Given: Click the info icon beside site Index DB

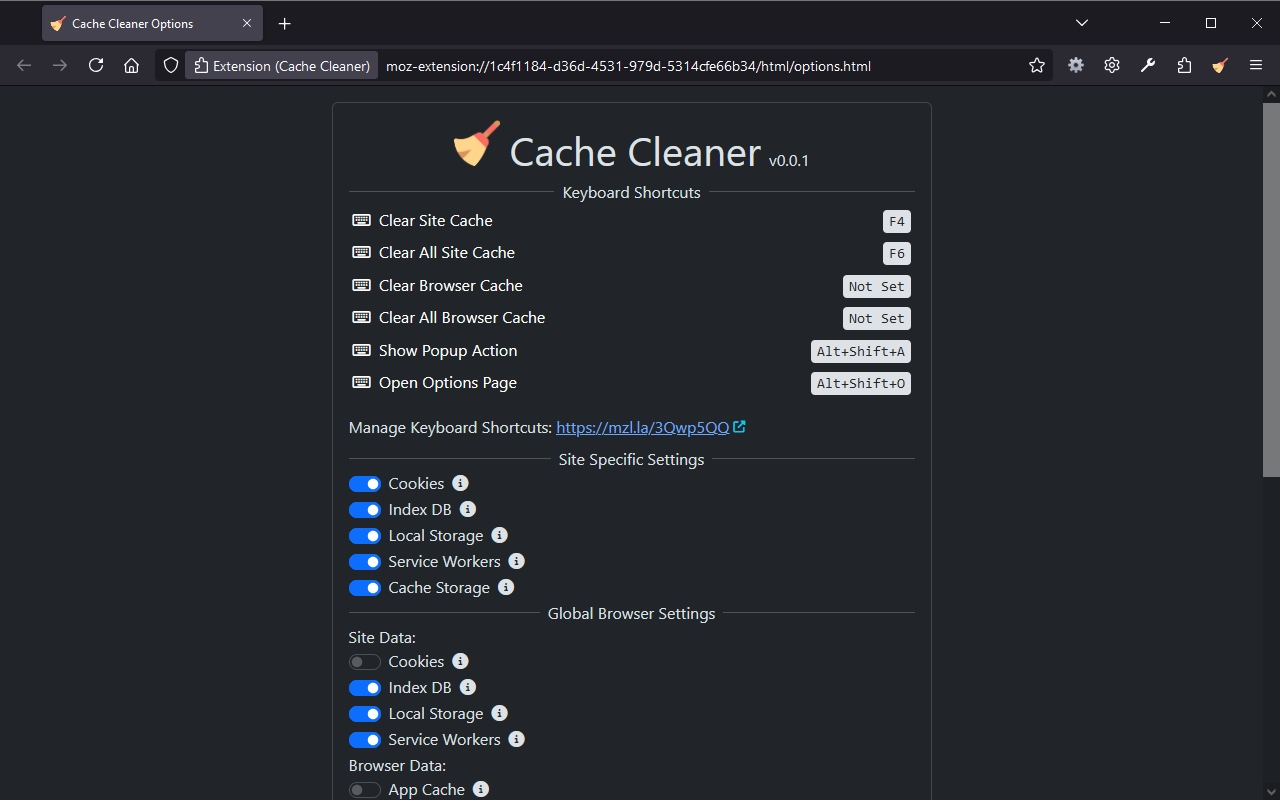Looking at the screenshot, I should tap(467, 509).
